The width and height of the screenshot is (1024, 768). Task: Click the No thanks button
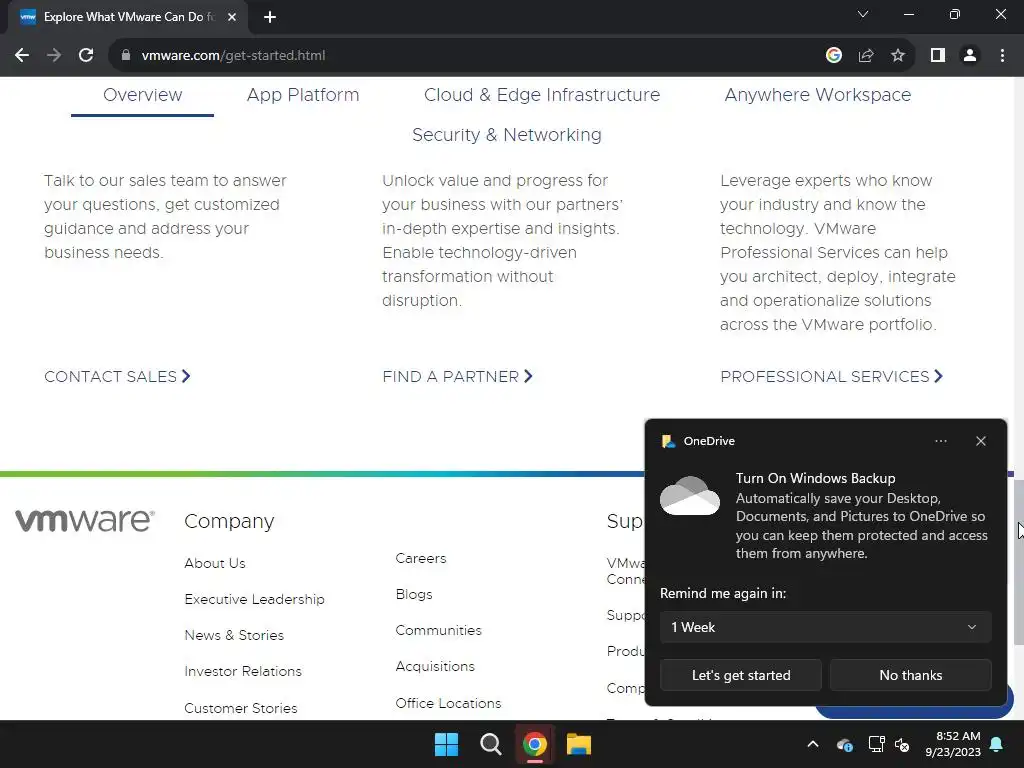(910, 675)
